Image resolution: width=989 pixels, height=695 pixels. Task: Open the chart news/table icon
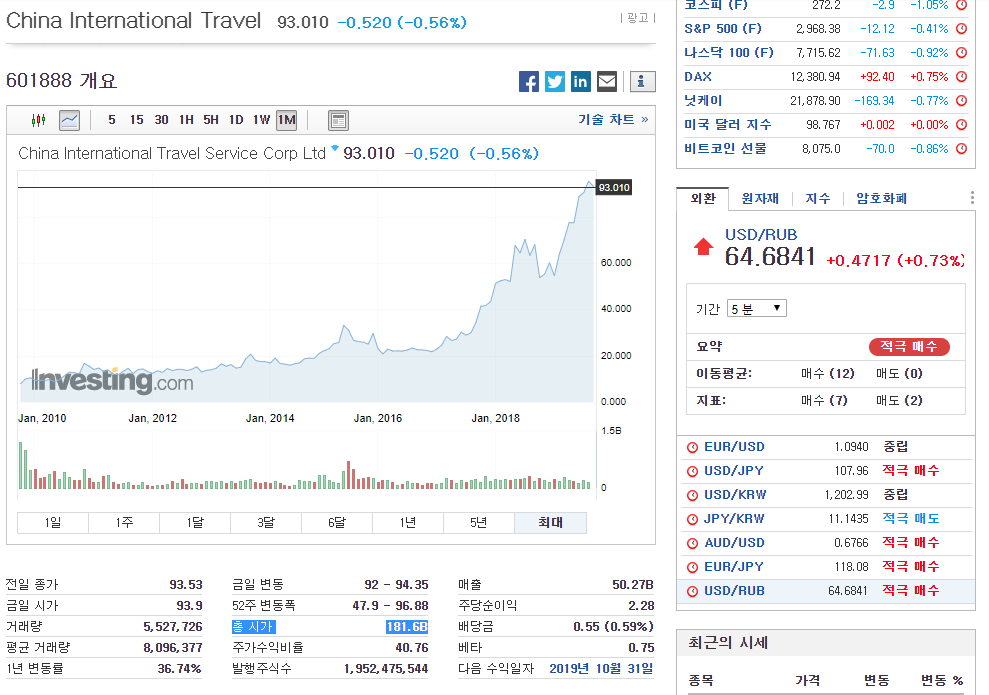click(338, 120)
